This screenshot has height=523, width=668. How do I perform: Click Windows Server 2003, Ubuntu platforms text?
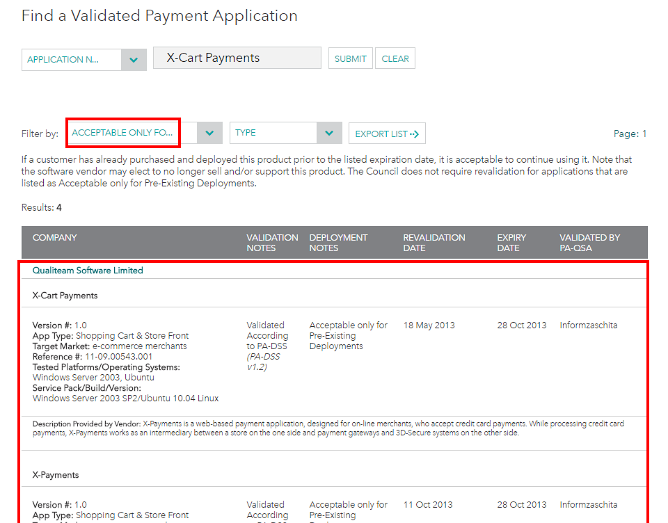tap(93, 377)
